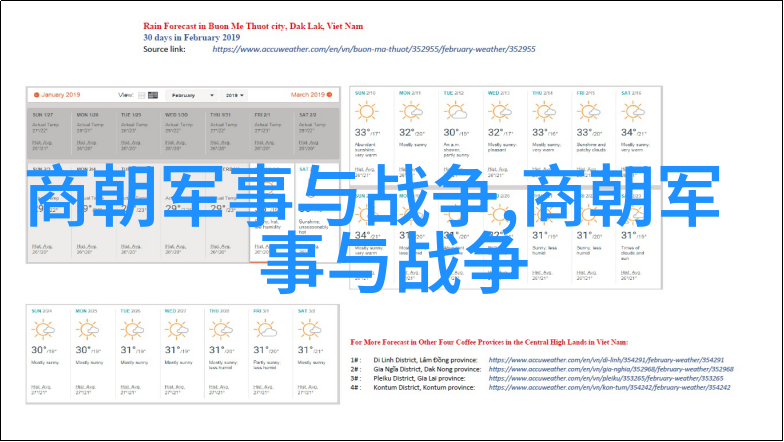Open the Buon Ma Thuot AccuWeather source link
The height and width of the screenshot is (442, 784).
tap(374, 49)
